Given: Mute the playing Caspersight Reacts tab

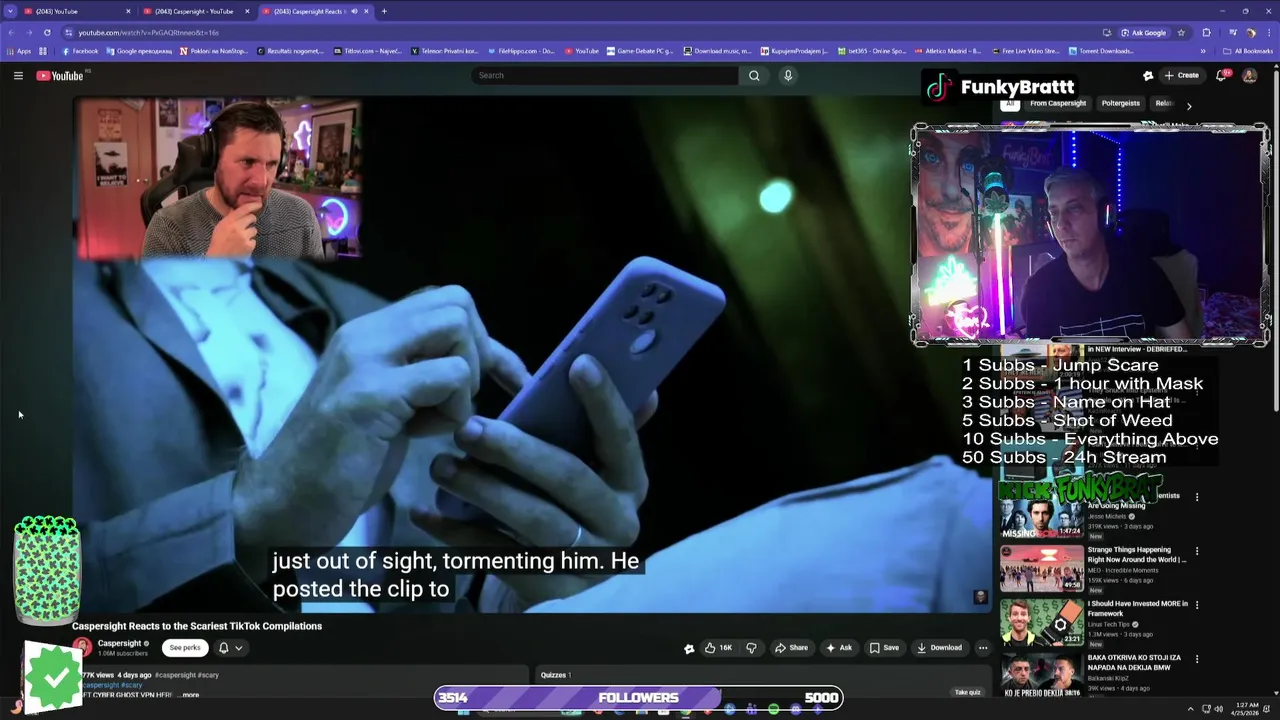Looking at the screenshot, I should coord(354,11).
